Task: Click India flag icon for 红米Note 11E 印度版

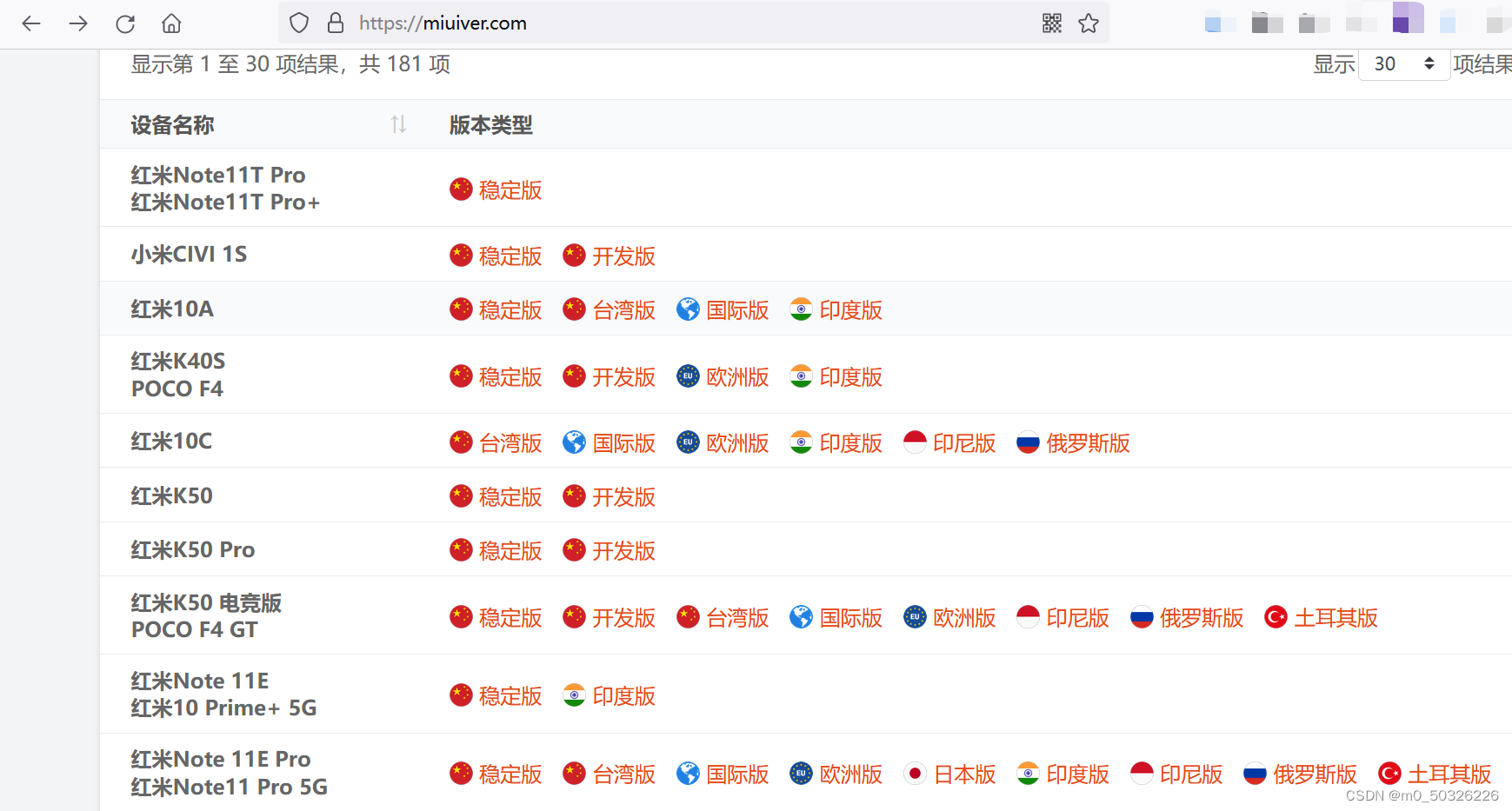Action: click(575, 695)
